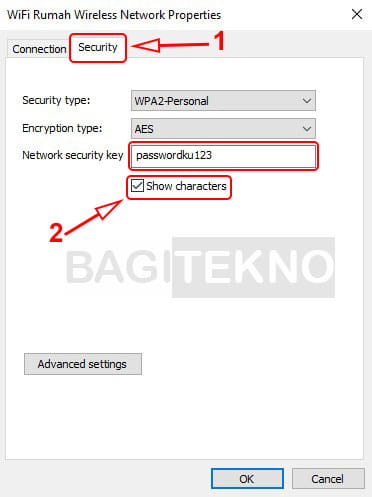Click into the Network security key field
This screenshot has width=372, height=497.
223,156
